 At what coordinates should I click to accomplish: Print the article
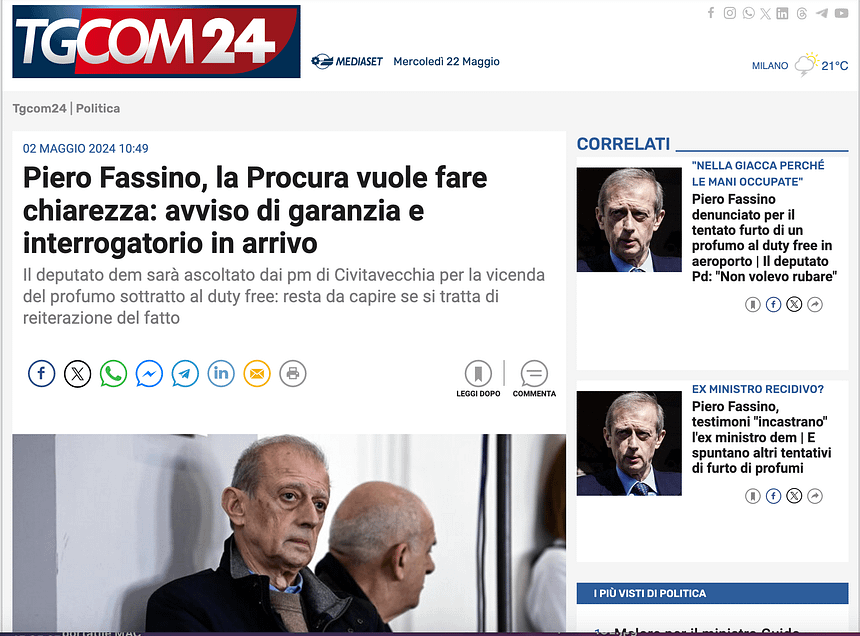pyautogui.click(x=293, y=373)
